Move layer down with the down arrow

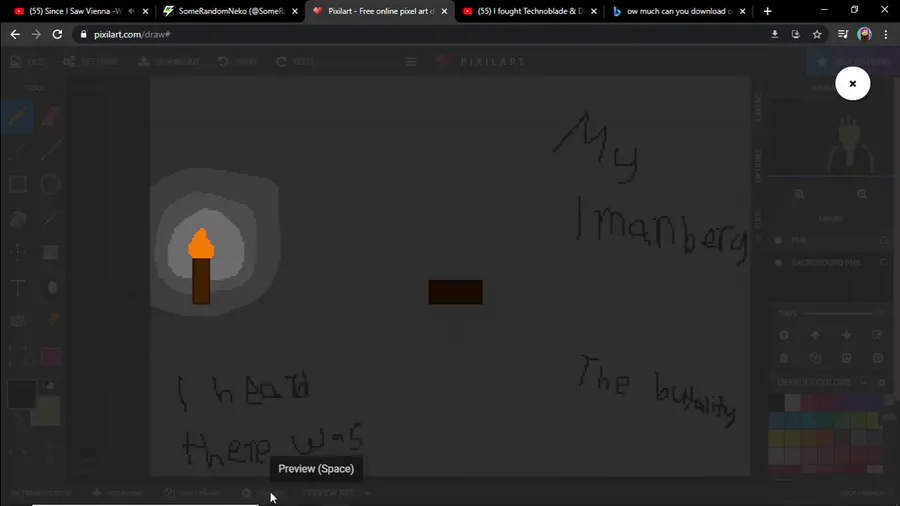click(x=846, y=335)
